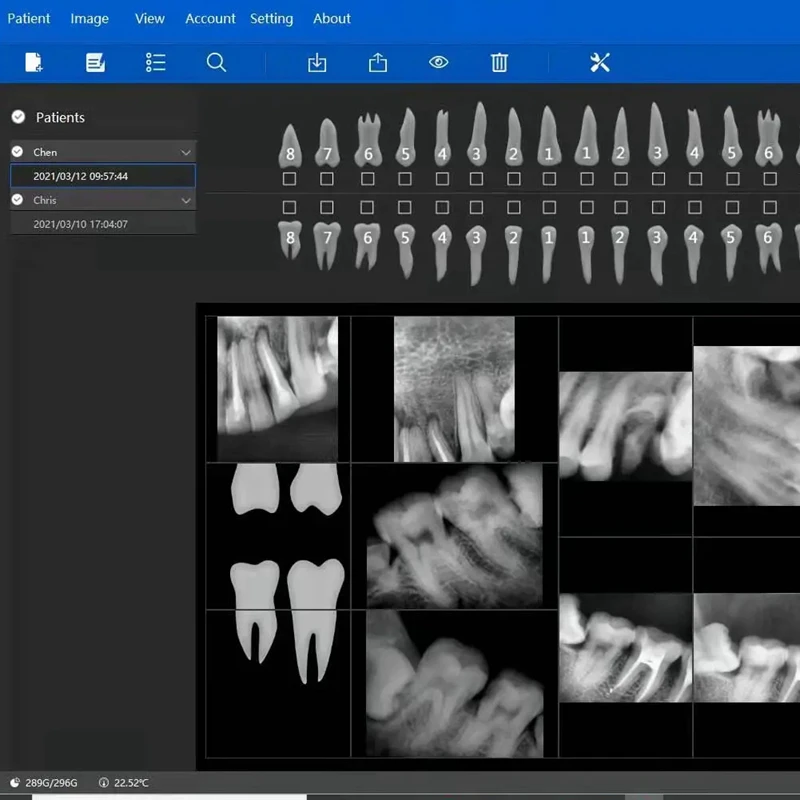
Task: Select the 2021/03/12 09:57:44 record
Action: [x=80, y=176]
